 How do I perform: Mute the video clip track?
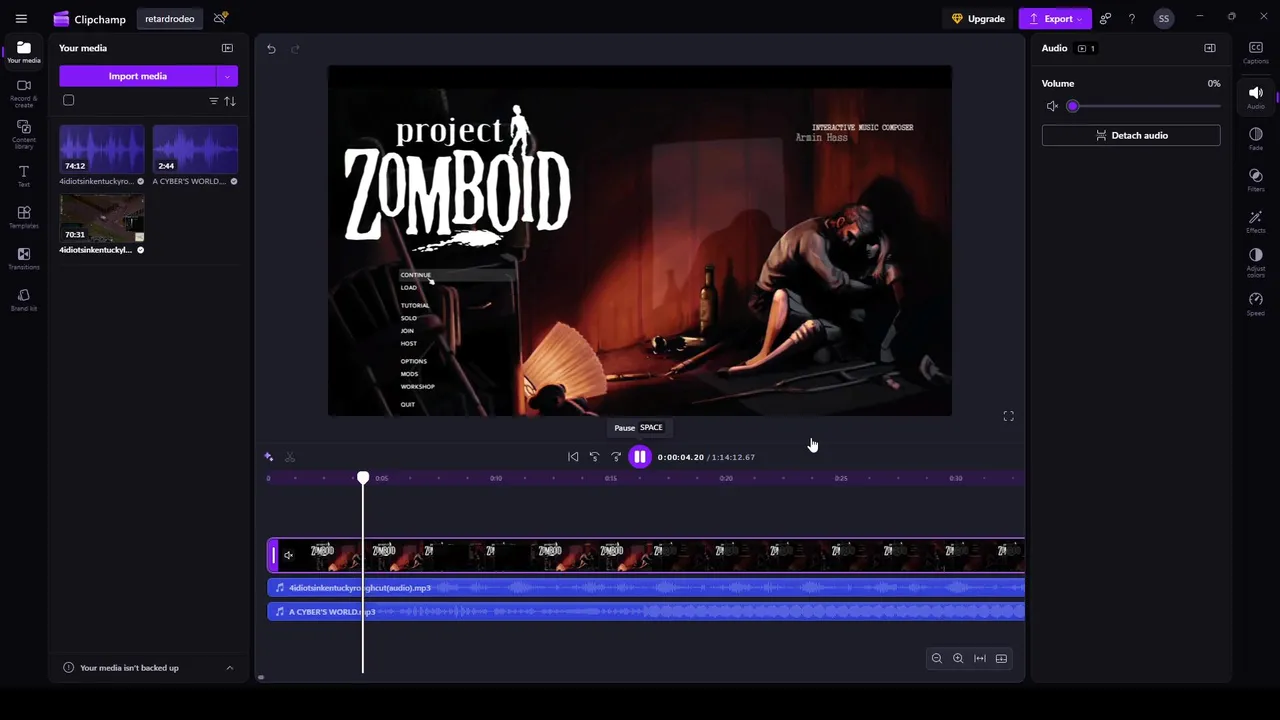tap(288, 555)
